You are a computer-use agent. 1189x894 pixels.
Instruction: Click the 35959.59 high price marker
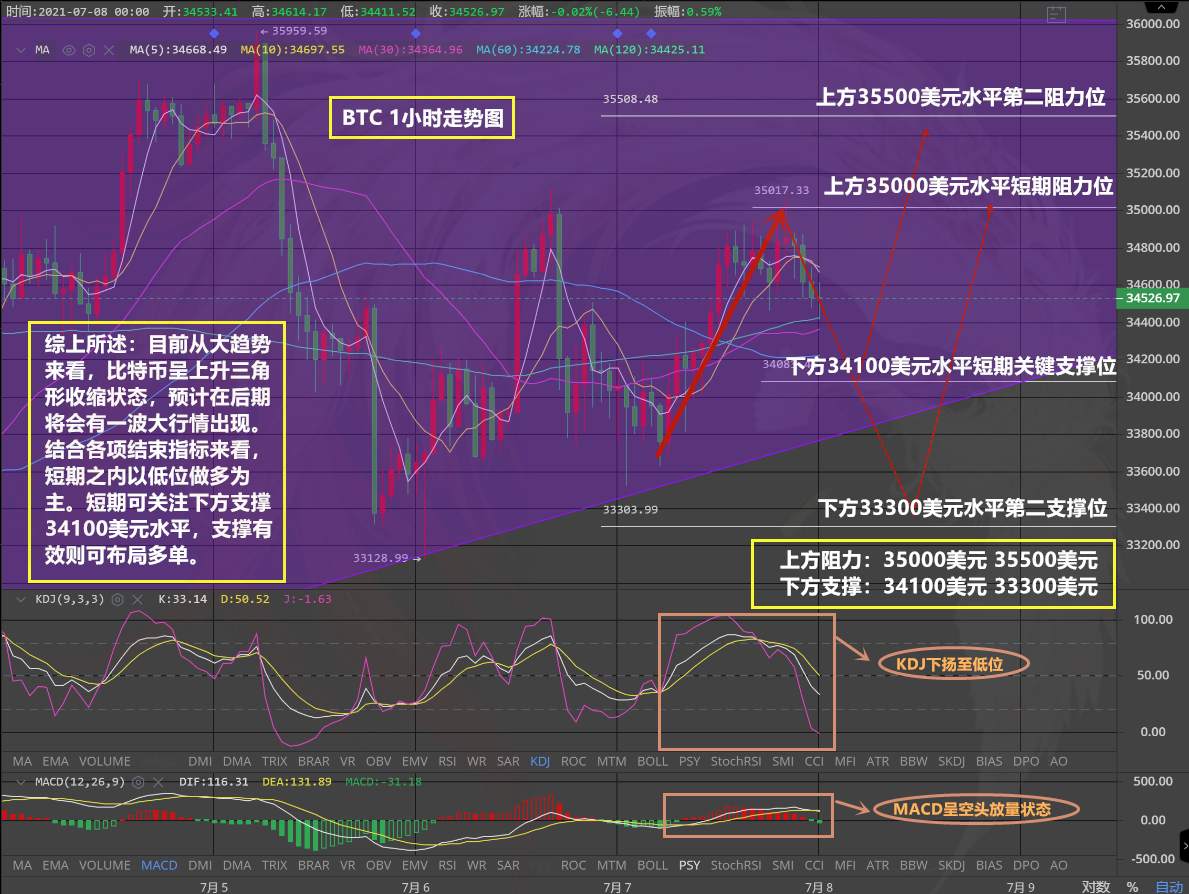pos(293,31)
